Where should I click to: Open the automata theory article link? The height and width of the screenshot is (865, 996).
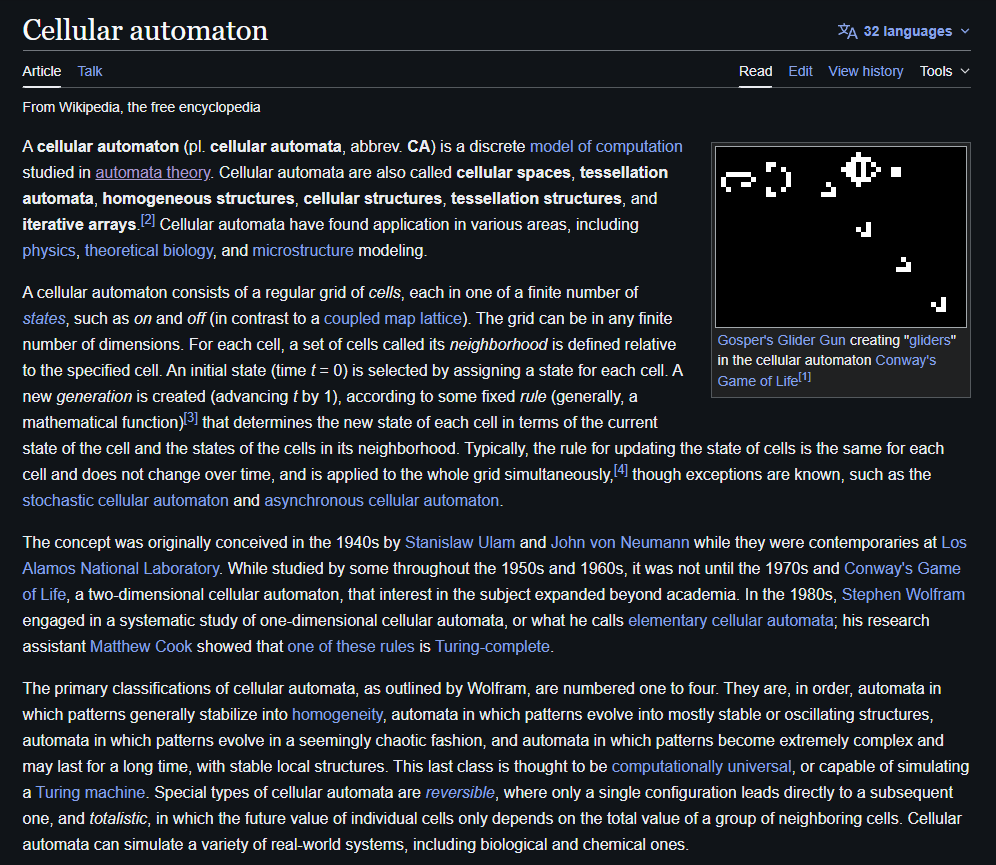click(x=152, y=172)
